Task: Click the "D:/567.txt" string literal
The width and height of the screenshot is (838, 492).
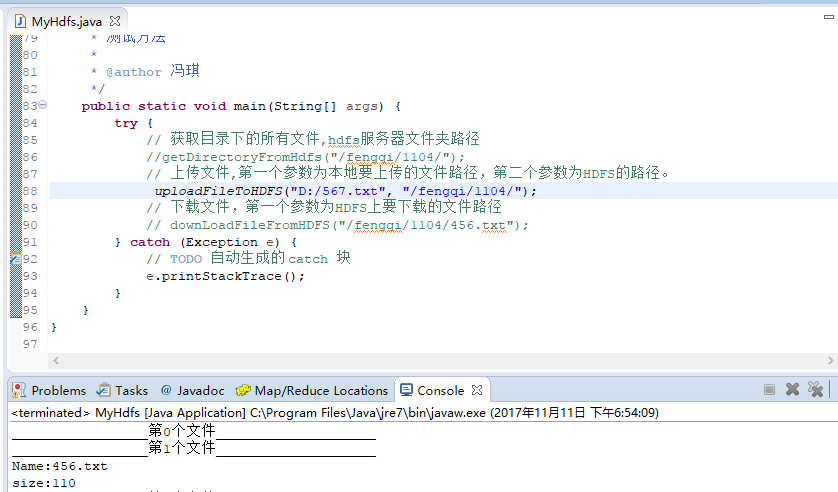Action: [338, 191]
